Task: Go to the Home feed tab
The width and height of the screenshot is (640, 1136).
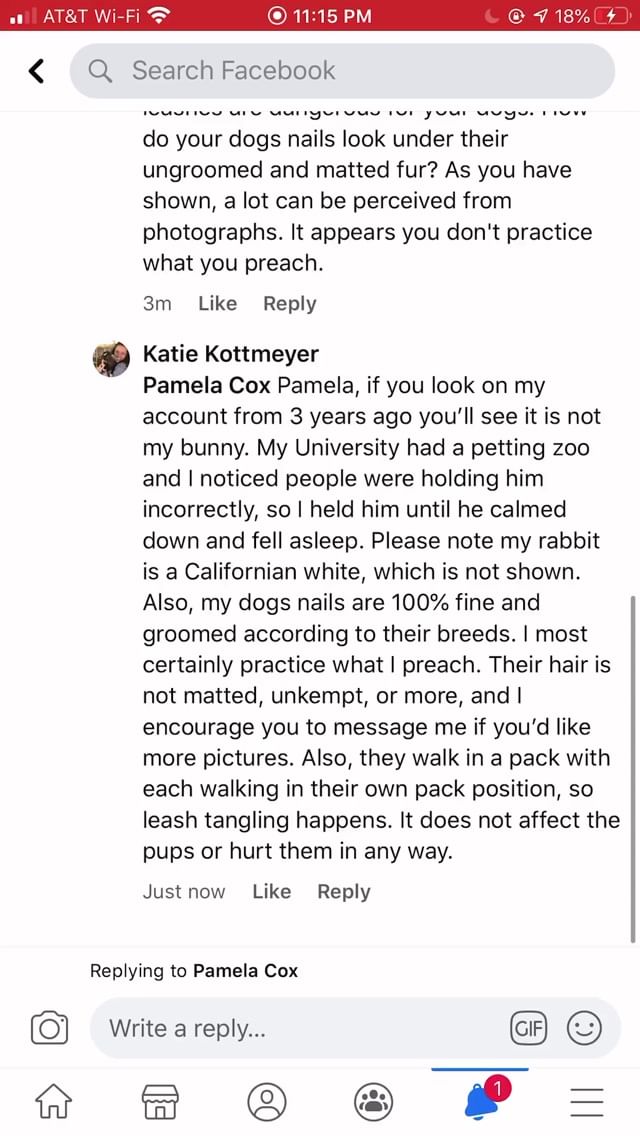Action: (53, 1102)
